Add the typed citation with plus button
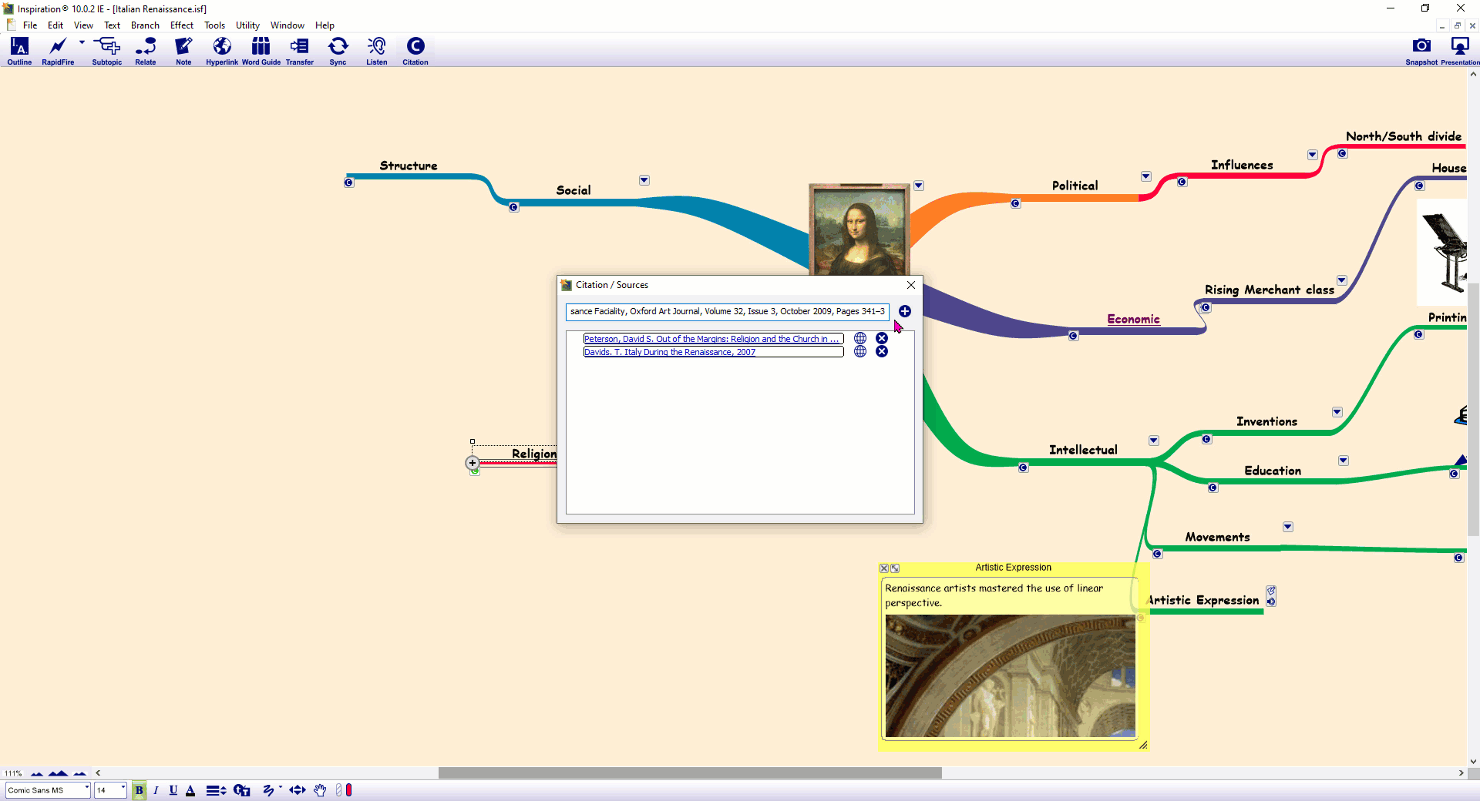 905,311
